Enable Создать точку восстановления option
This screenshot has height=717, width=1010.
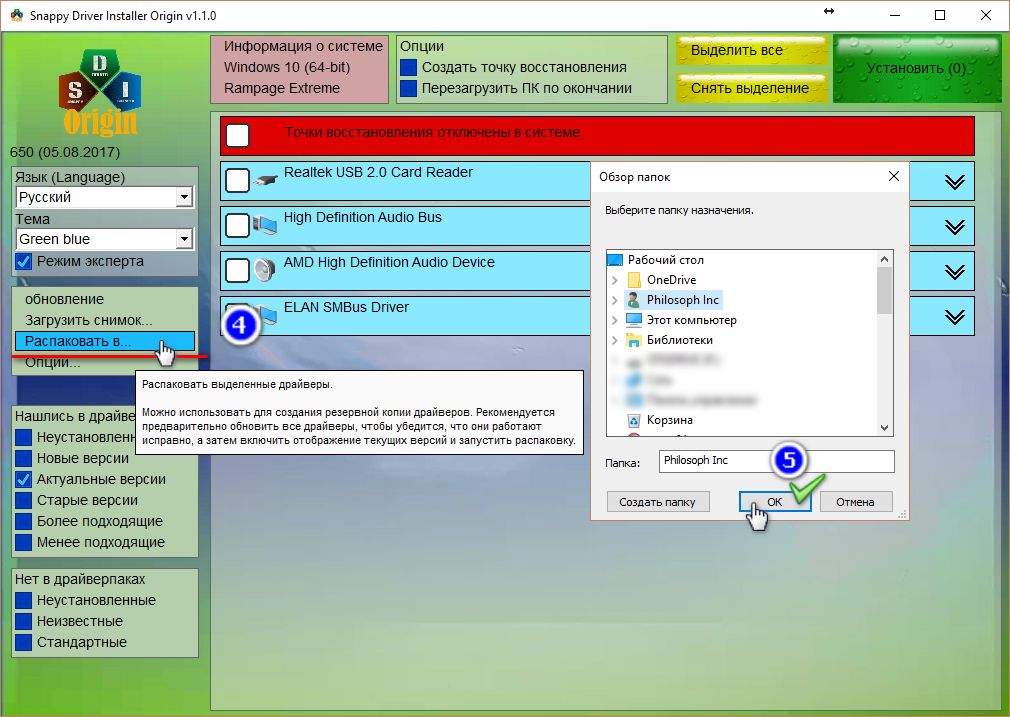coord(408,67)
